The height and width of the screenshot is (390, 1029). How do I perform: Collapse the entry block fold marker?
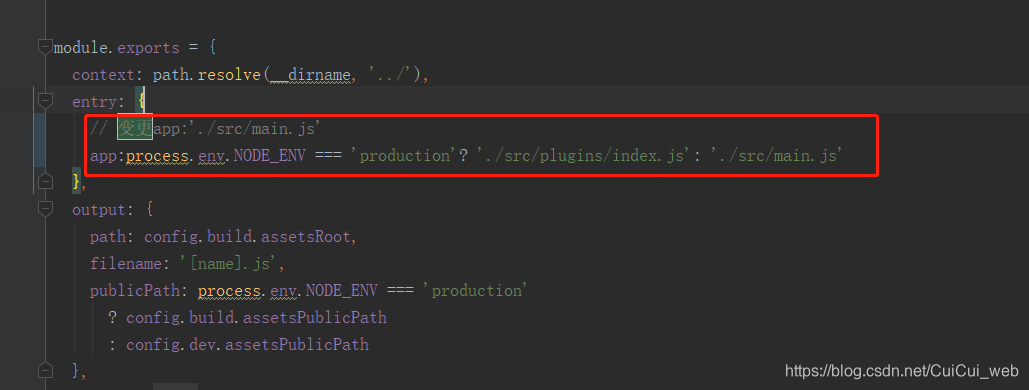click(x=45, y=101)
